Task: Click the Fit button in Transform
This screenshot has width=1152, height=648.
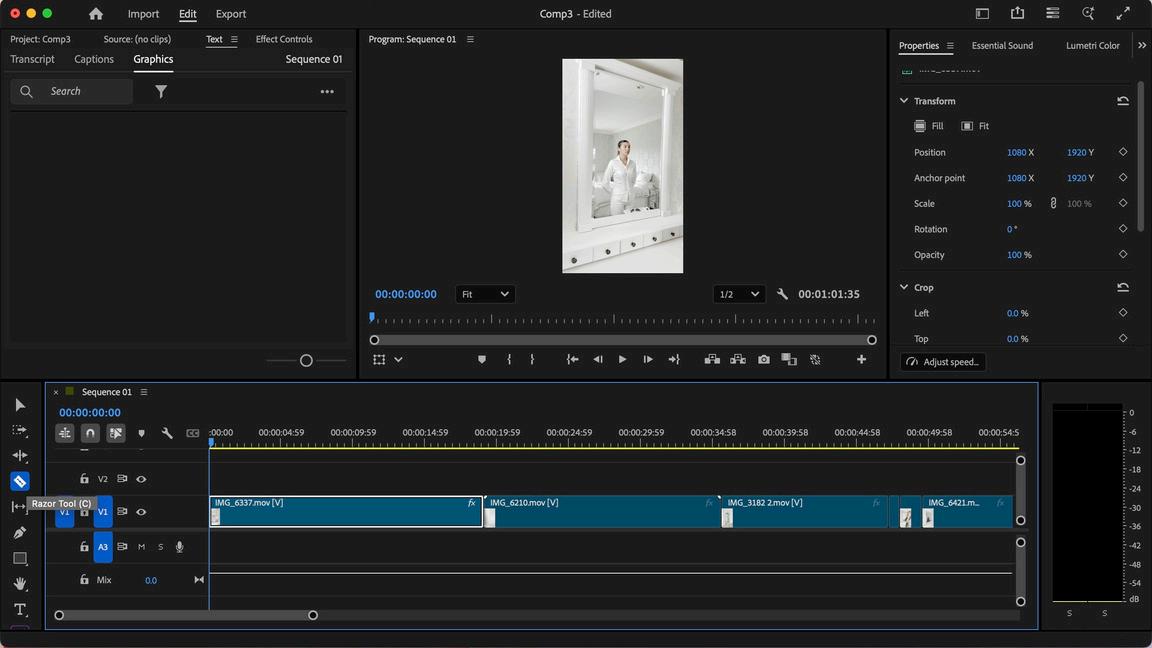Action: coord(975,126)
